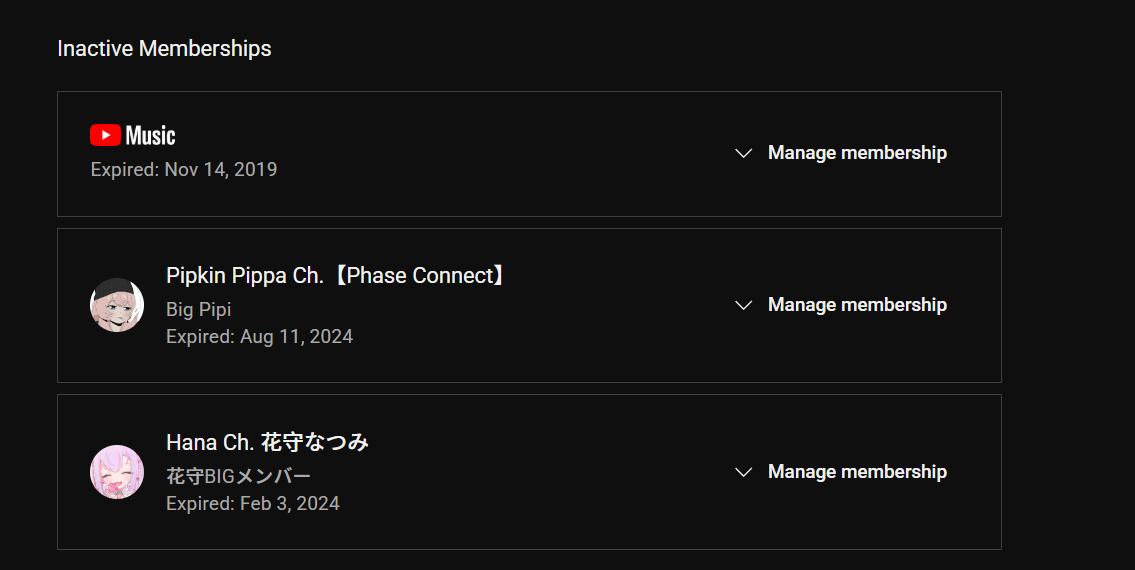Click the Inactive Memberships heading
This screenshot has width=1135, height=570.
[x=164, y=49]
